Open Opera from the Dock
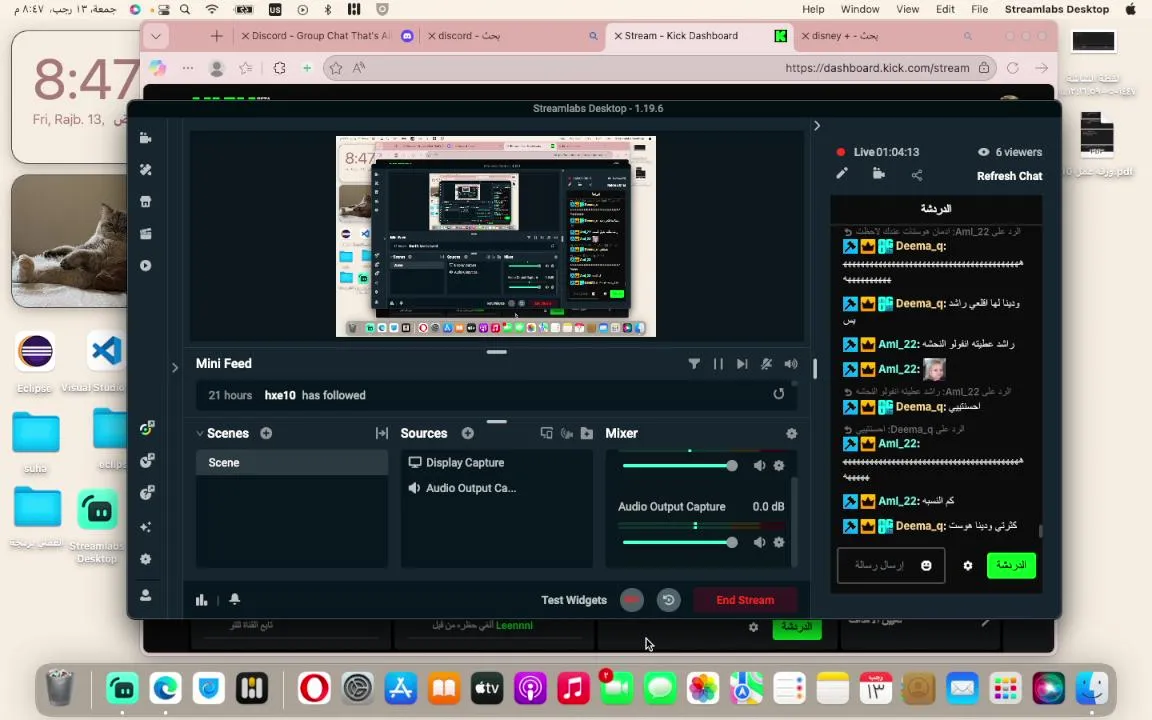Image resolution: width=1152 pixels, height=720 pixels. 314,688
